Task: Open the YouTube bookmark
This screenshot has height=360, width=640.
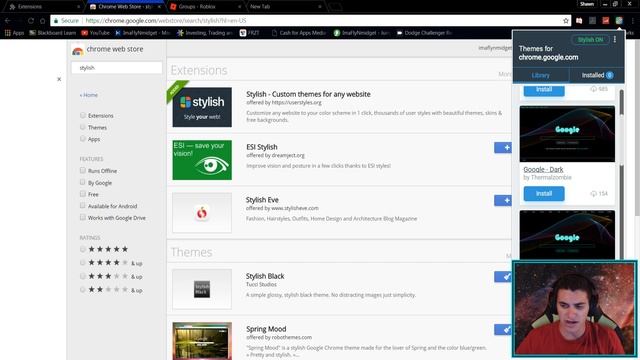Action: coord(96,33)
